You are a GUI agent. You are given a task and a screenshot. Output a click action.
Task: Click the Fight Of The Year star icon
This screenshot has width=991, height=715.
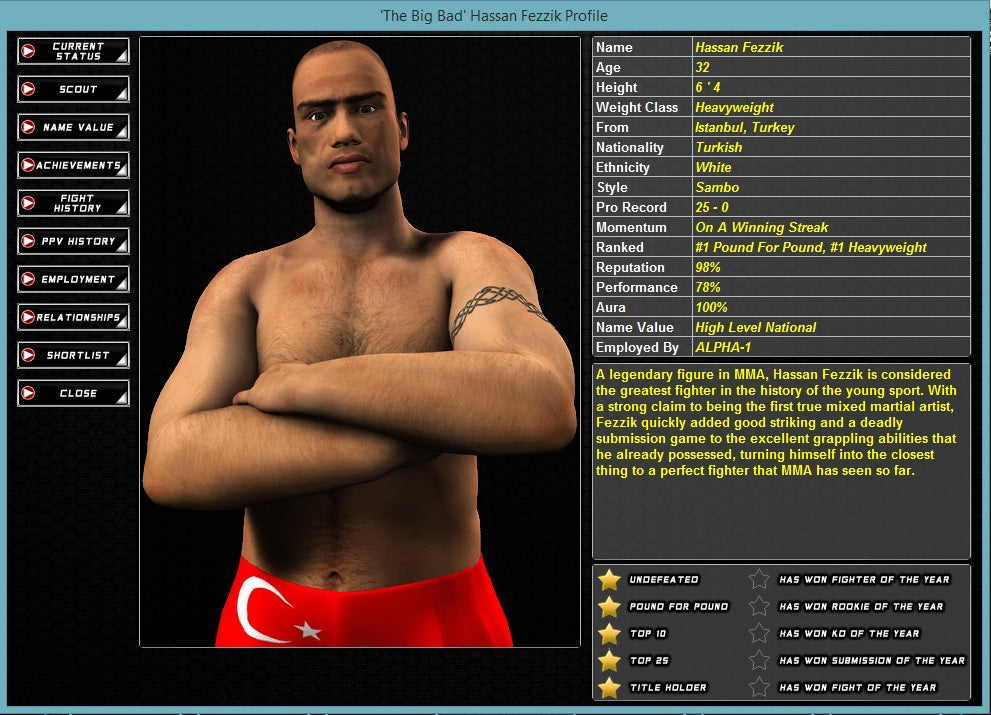click(758, 687)
